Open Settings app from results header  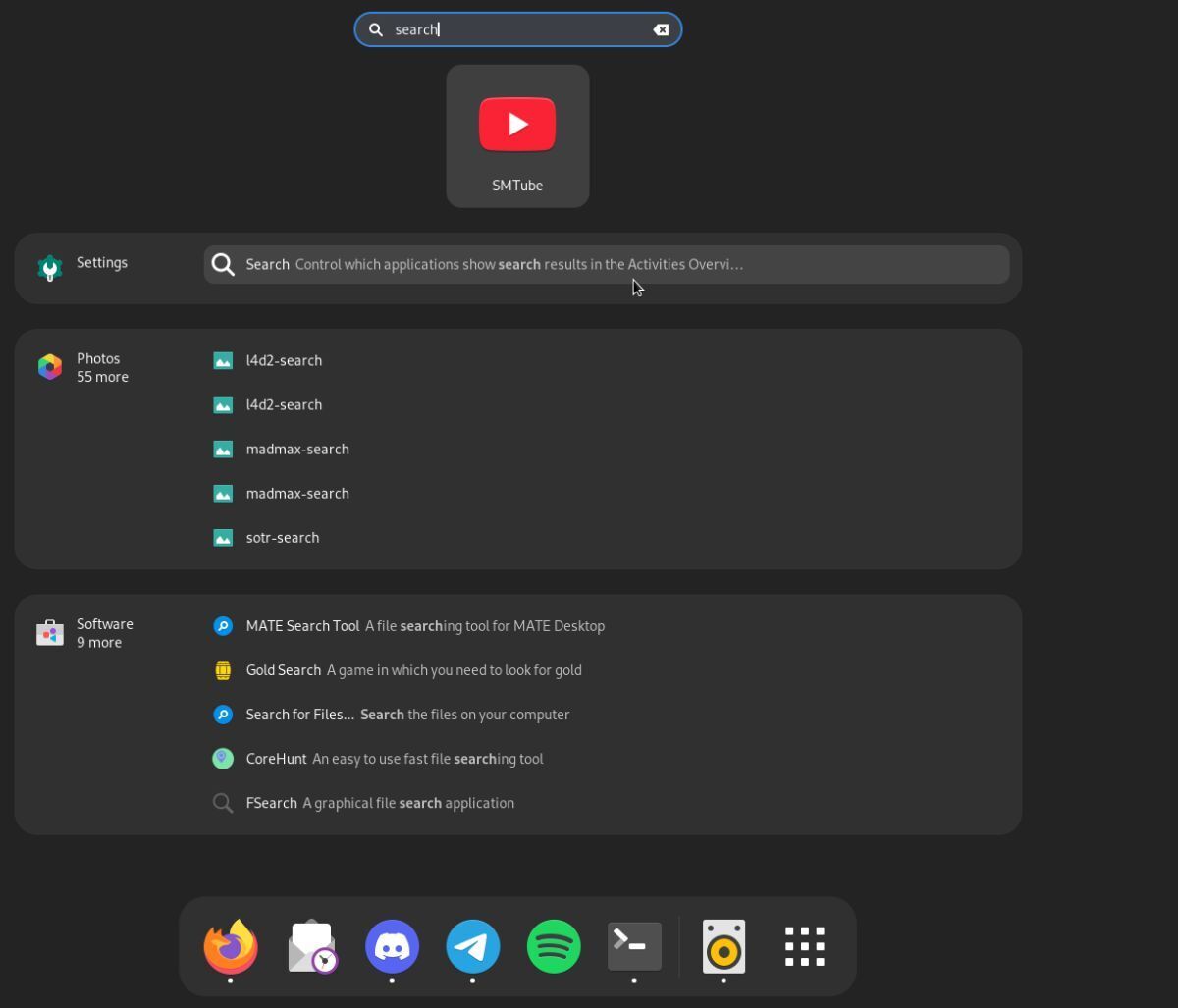point(83,265)
